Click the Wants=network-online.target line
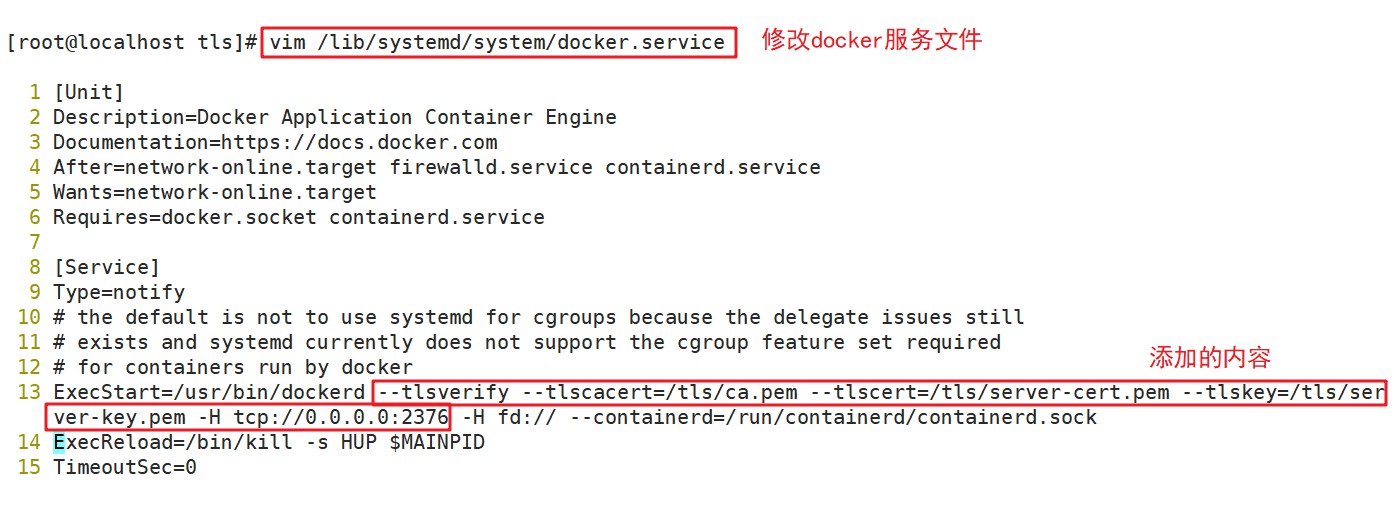 pos(214,192)
